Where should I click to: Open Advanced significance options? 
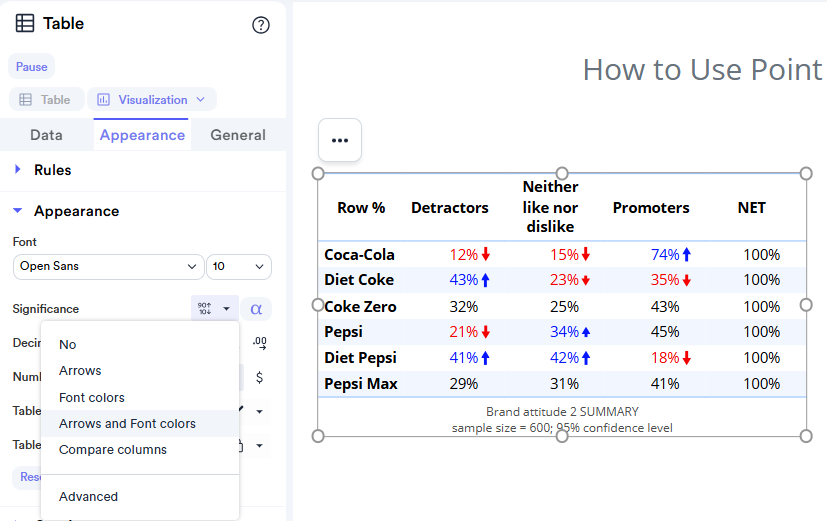pos(140,497)
